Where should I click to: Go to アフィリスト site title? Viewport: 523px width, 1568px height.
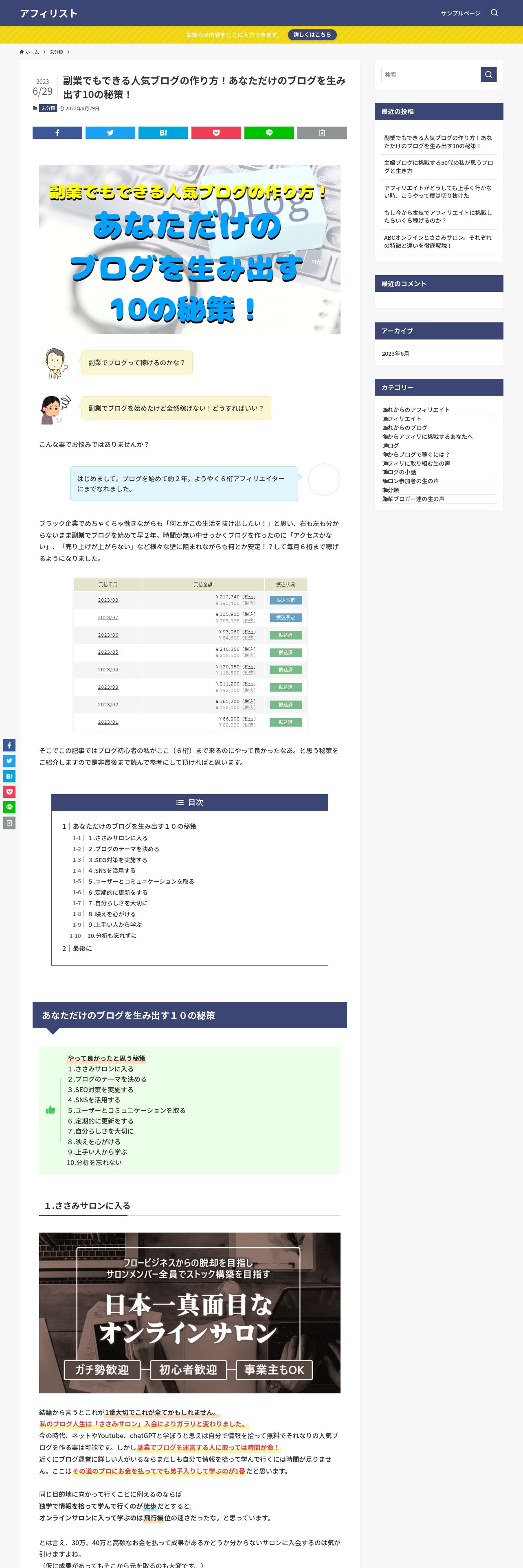tap(49, 13)
